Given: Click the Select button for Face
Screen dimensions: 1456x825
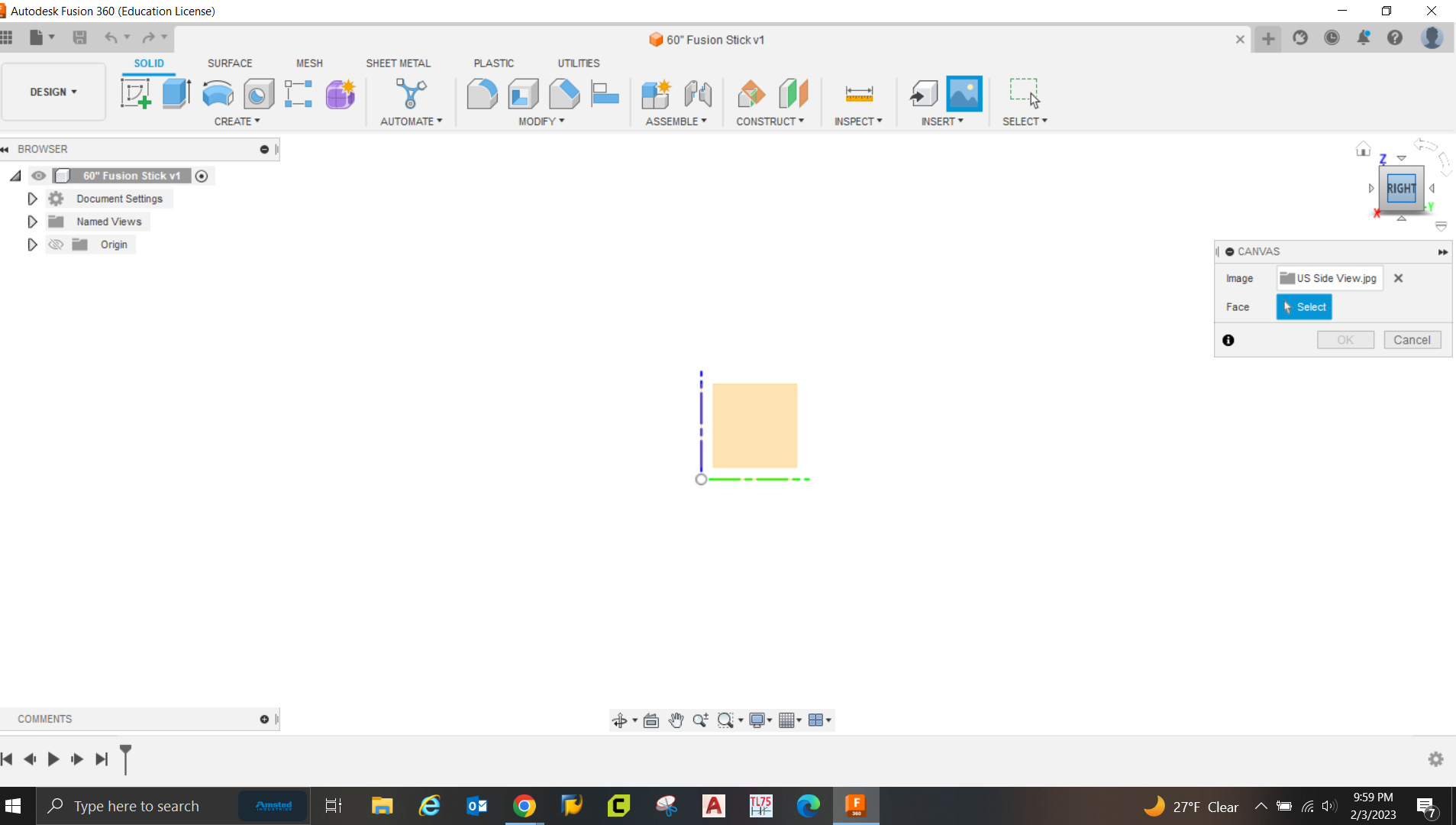Looking at the screenshot, I should (1303, 306).
